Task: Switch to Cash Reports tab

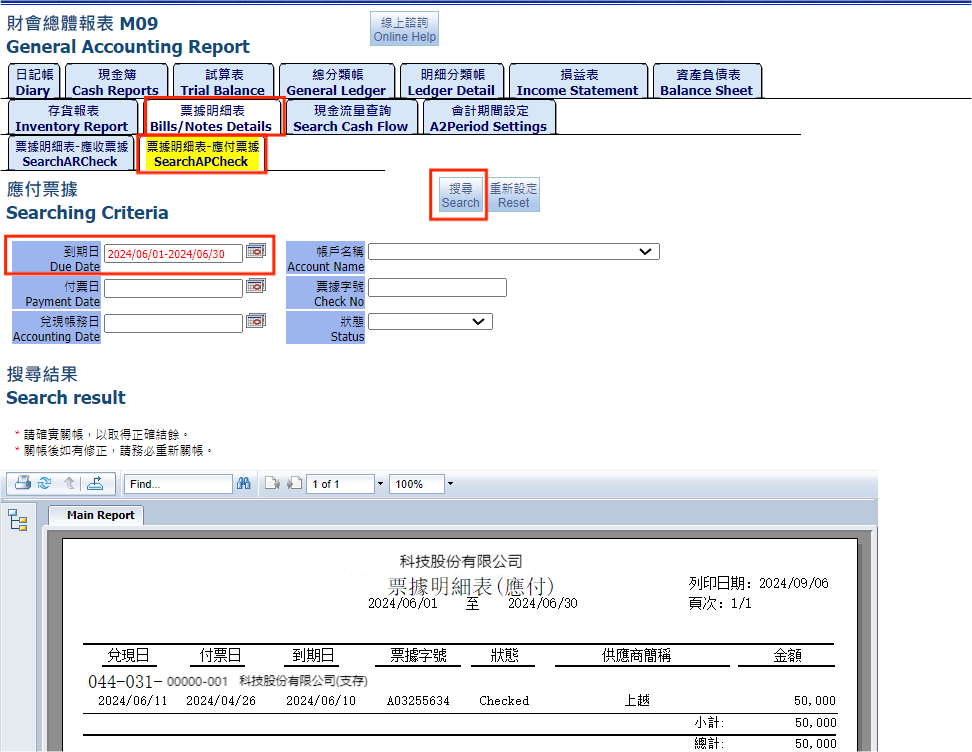Action: [x=116, y=82]
